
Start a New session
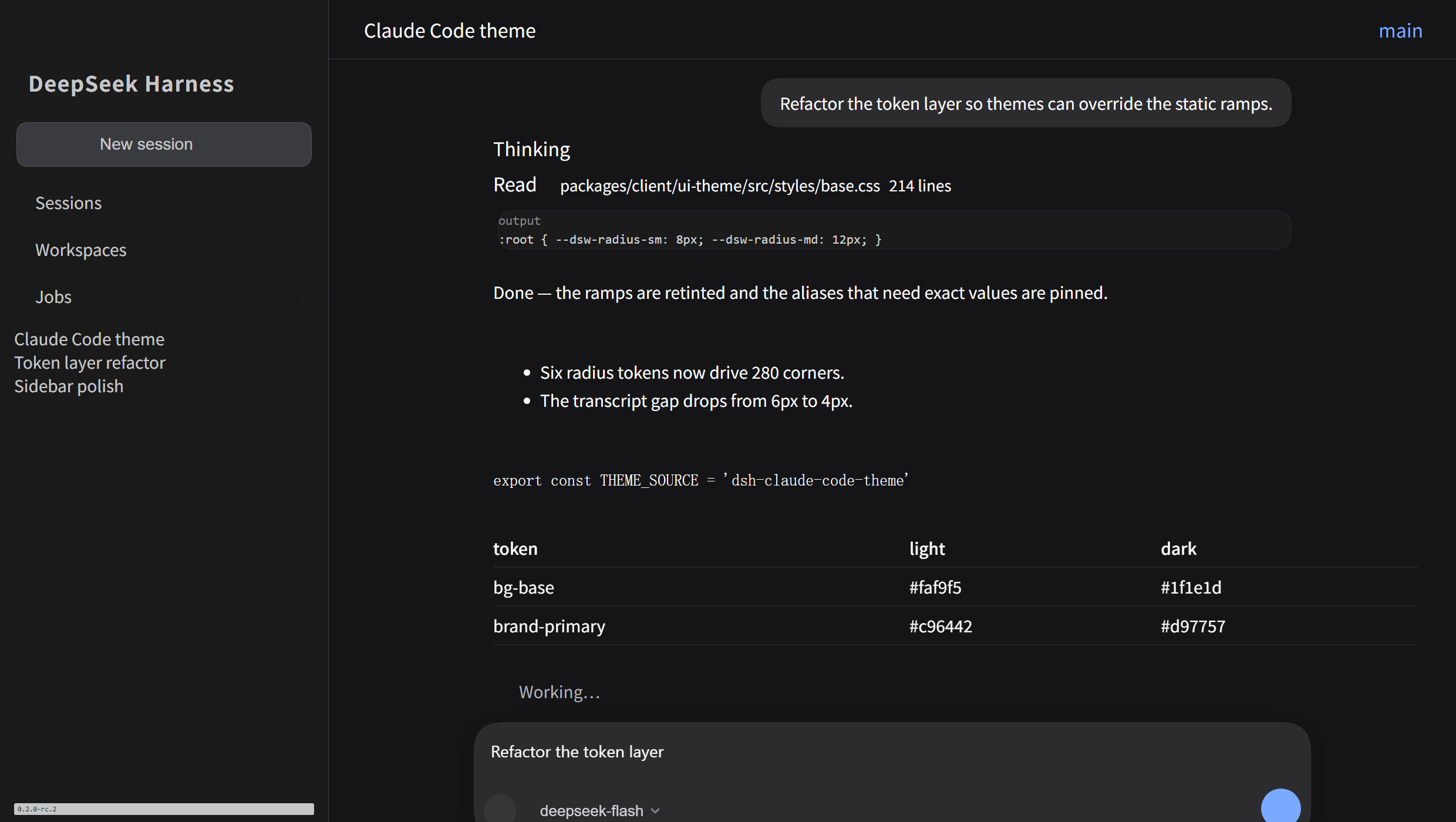click(x=164, y=144)
